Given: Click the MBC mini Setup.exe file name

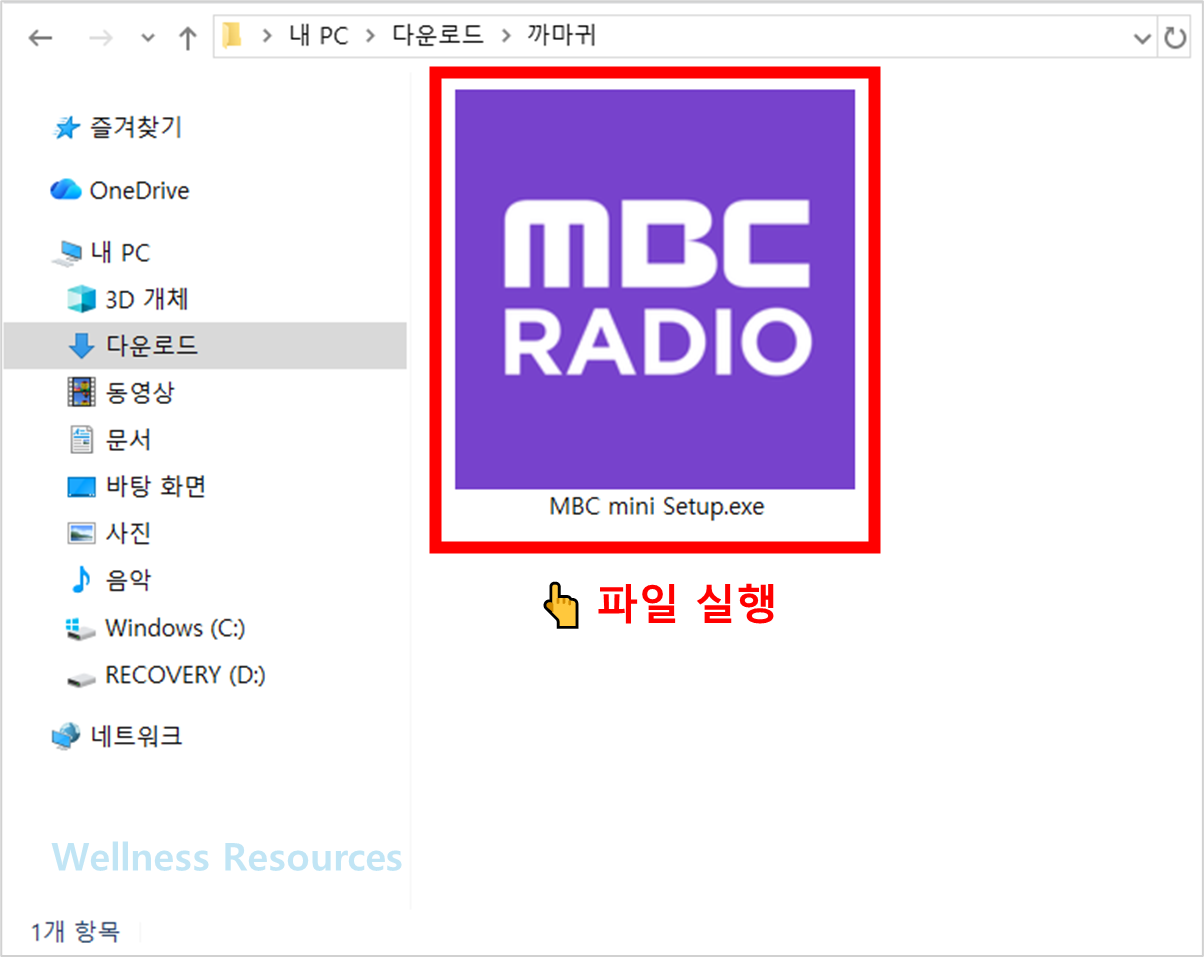Looking at the screenshot, I should (656, 506).
